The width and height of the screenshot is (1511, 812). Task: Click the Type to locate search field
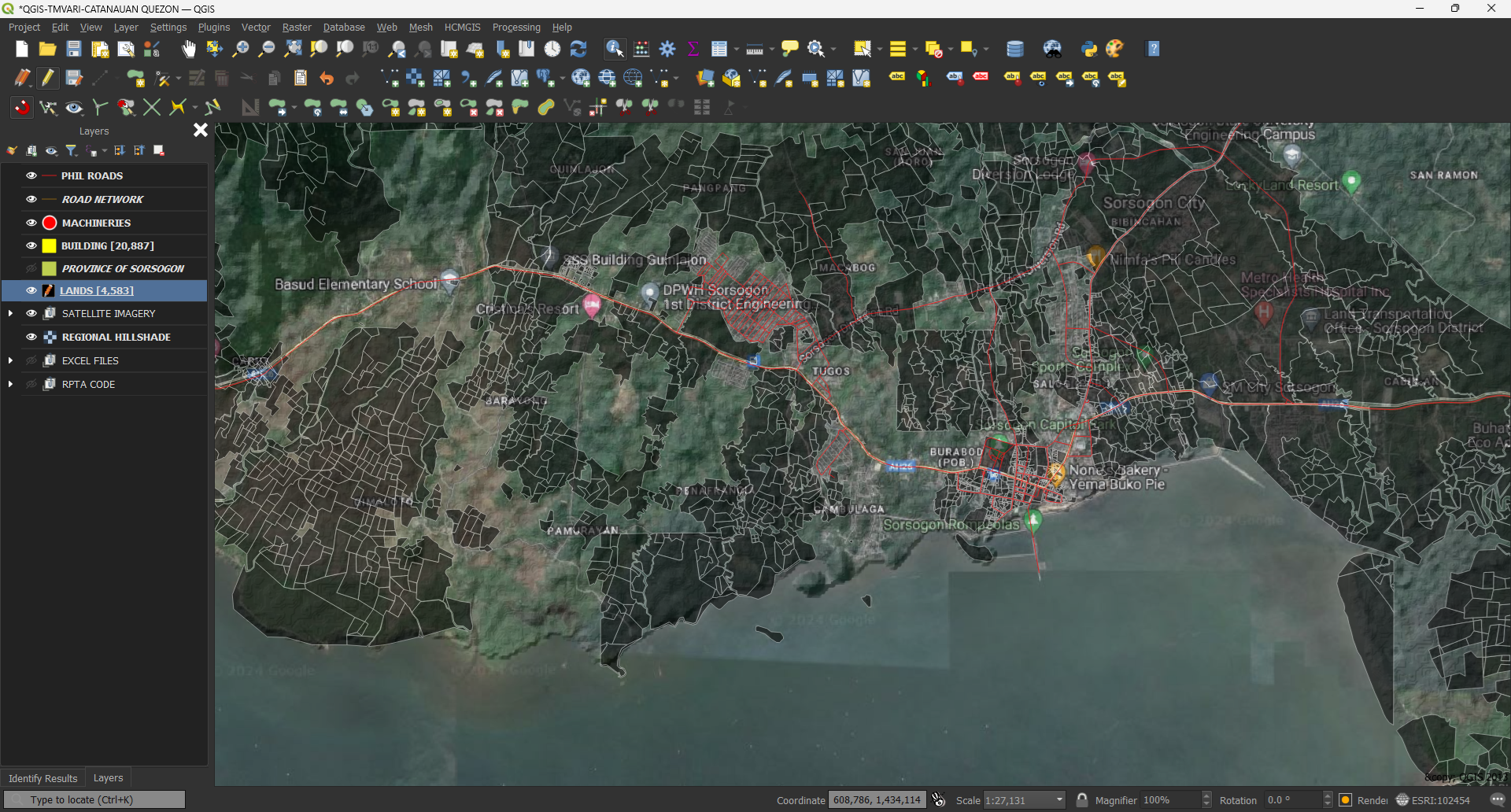94,799
